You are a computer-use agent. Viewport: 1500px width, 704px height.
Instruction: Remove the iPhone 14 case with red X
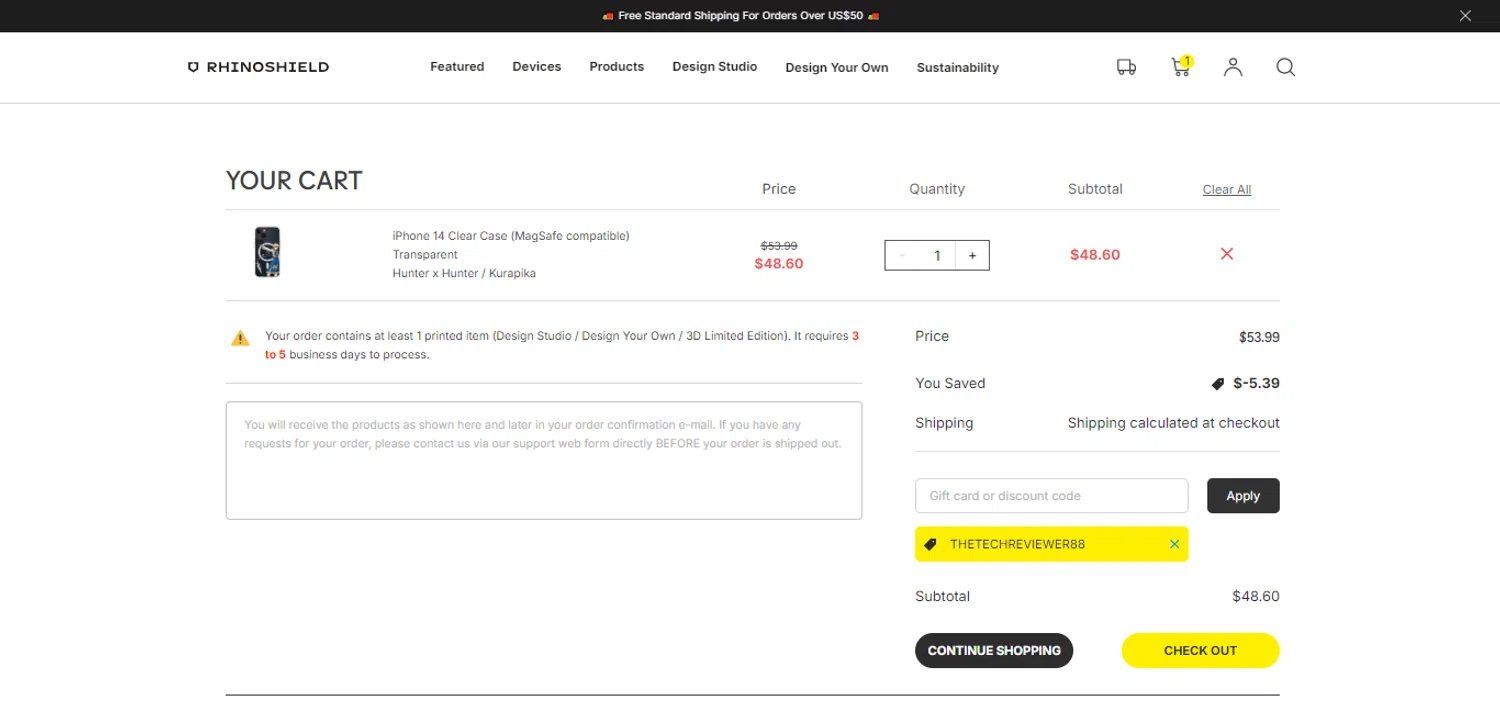point(1227,254)
